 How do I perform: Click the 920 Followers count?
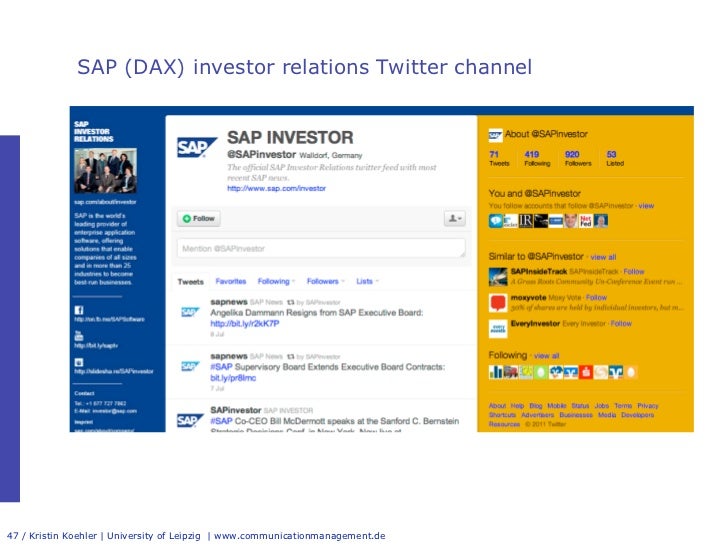point(578,158)
